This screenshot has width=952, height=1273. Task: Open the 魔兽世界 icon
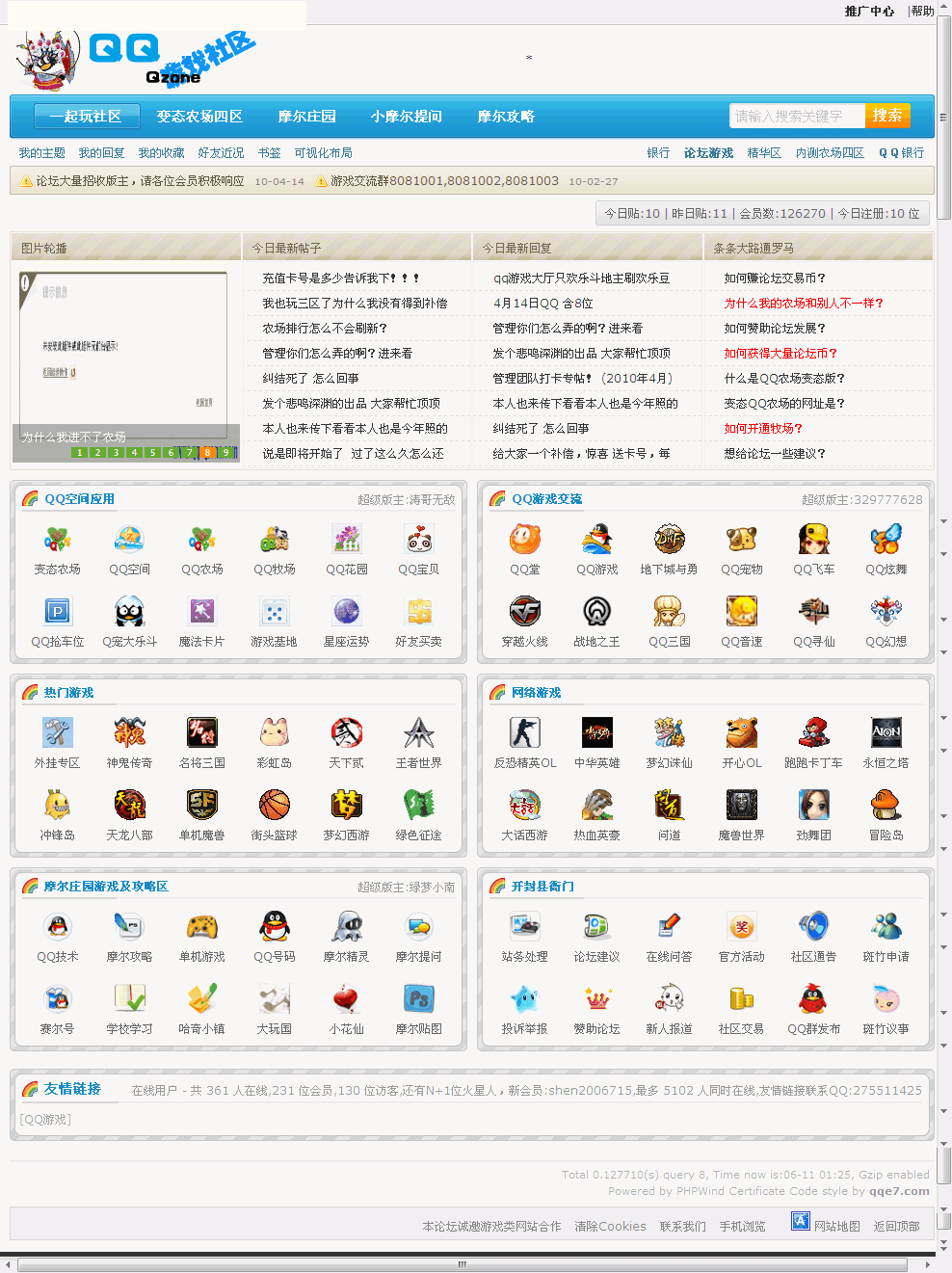[x=741, y=806]
